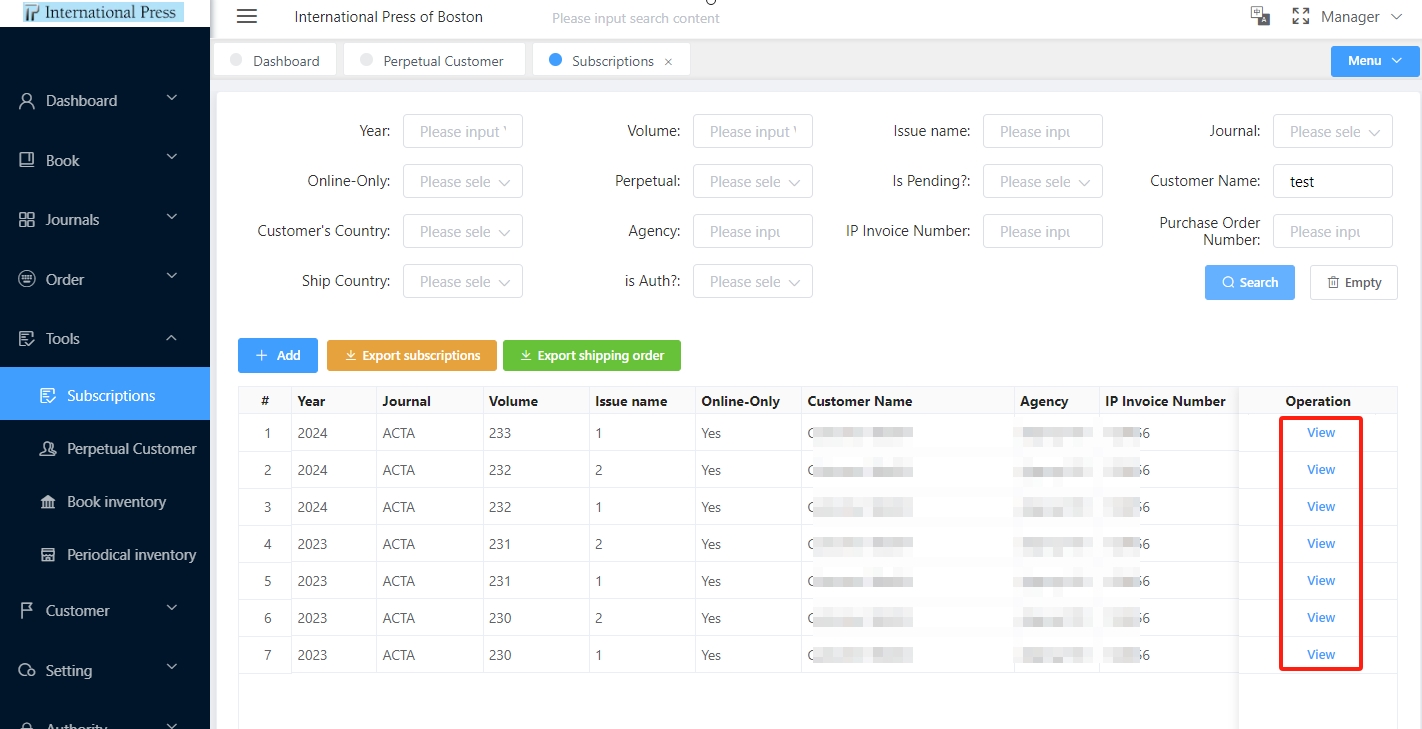1422x729 pixels.
Task: Expand the Order sidebar menu
Action: point(172,276)
